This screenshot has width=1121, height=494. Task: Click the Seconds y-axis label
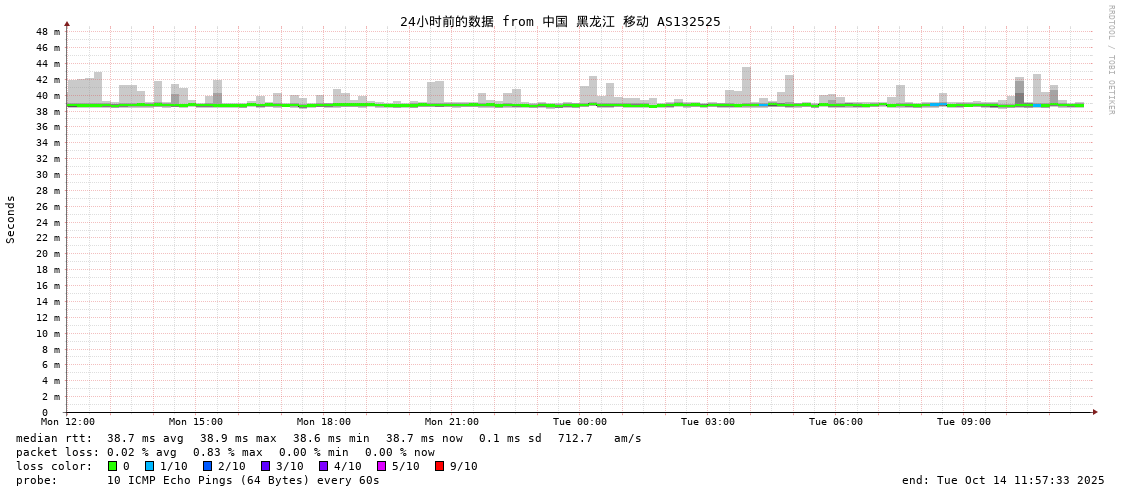click(11, 219)
